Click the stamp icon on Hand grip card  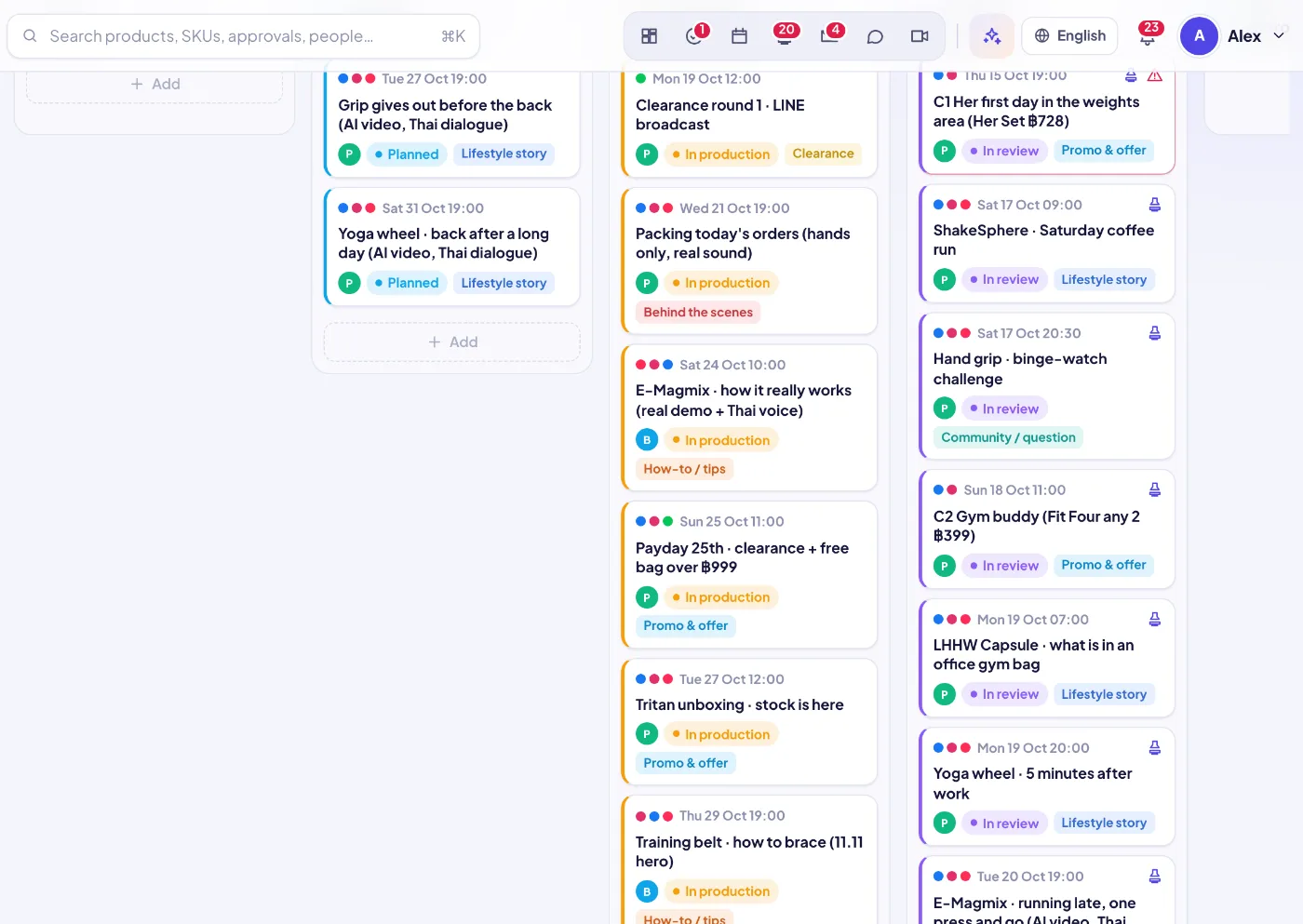pos(1155,333)
